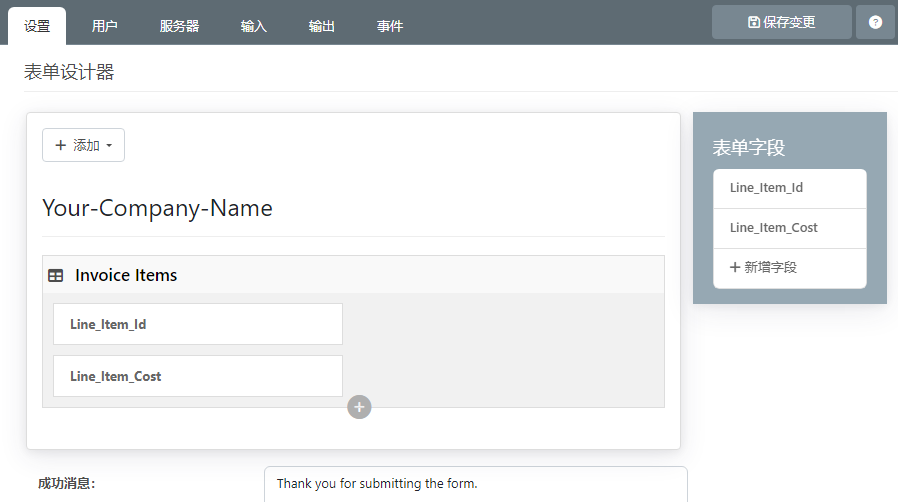Click the Line_Item_Cost field in Invoice Items

coord(197,376)
